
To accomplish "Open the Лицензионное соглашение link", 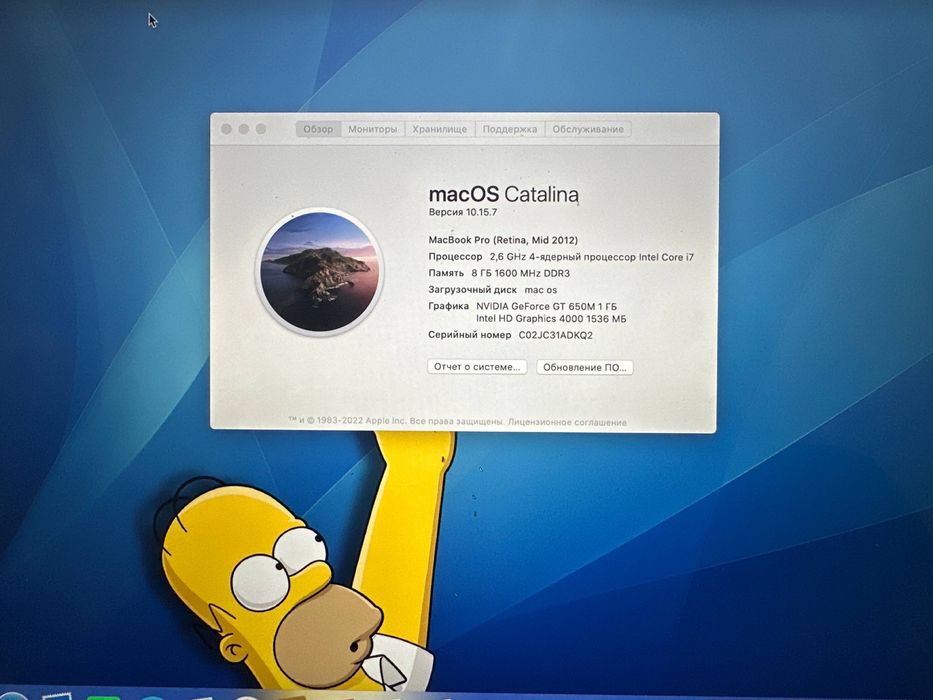I will click(566, 422).
